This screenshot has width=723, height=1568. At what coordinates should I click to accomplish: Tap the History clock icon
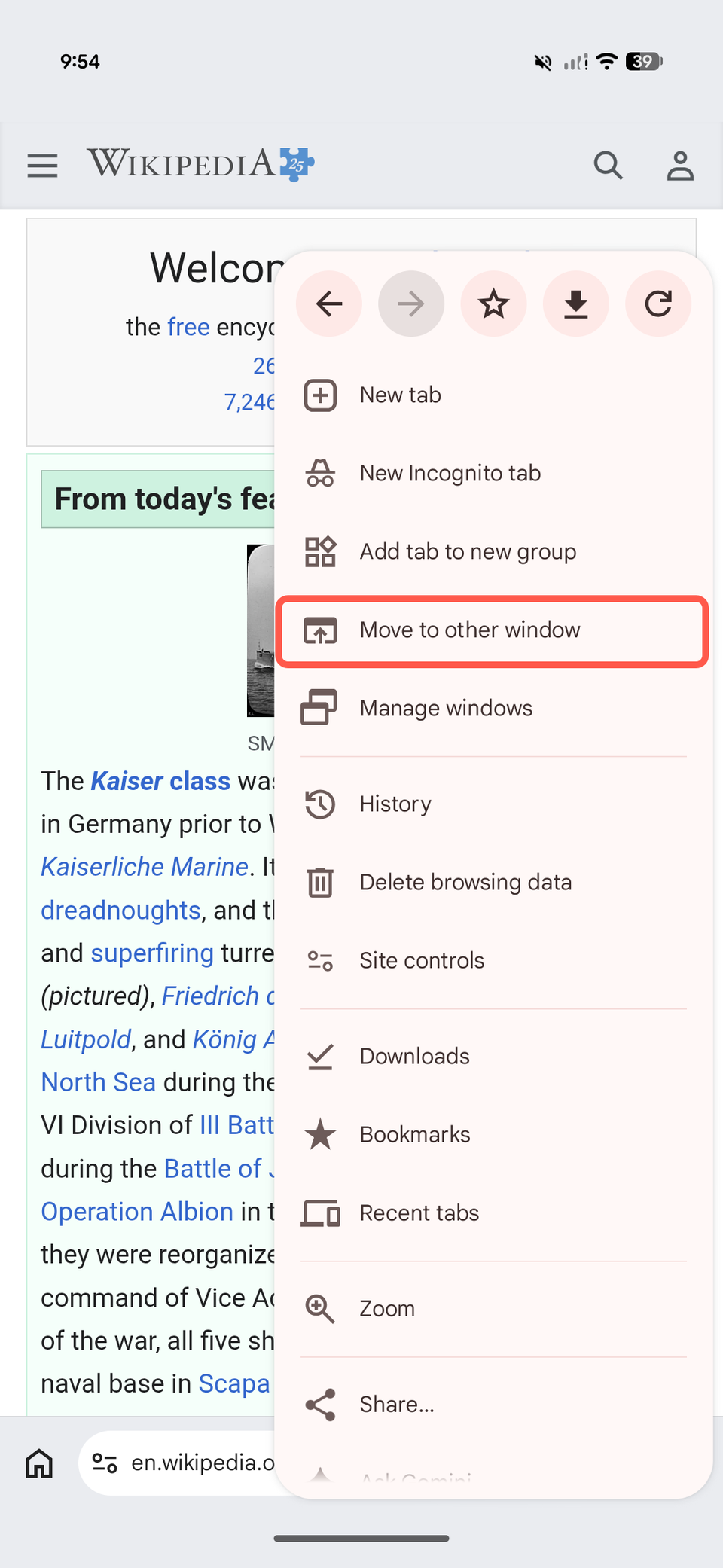pos(320,804)
